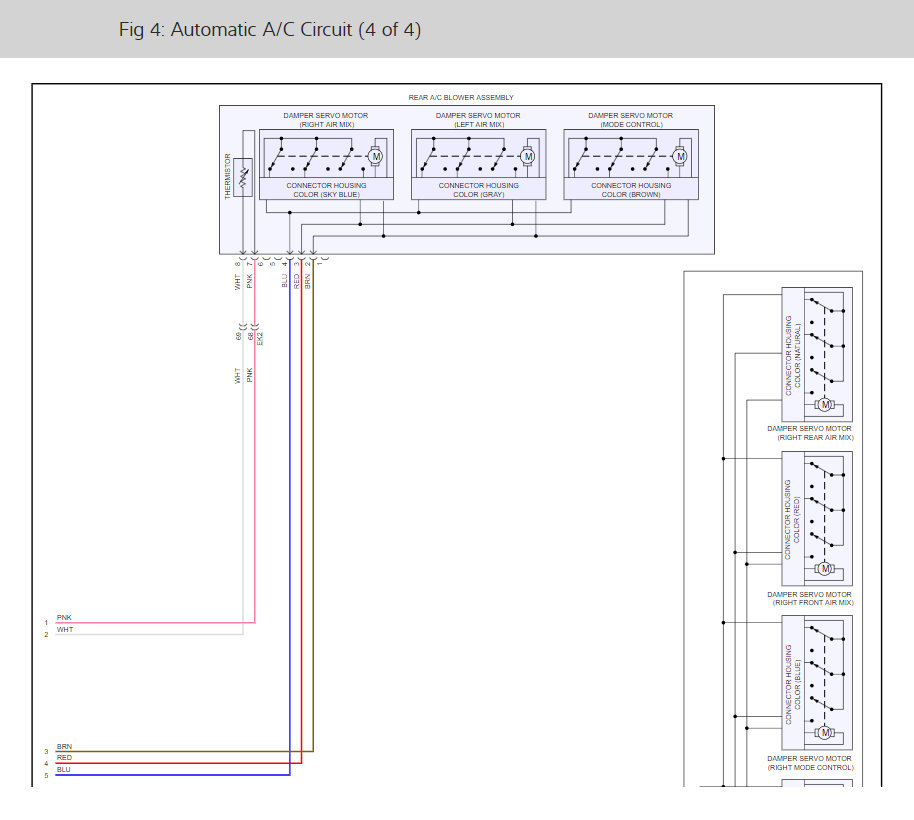Click 'DAMPER SERVO MOTOR (RIGHT MODE CONTROL)' label
This screenshot has height=820, width=914.
click(x=810, y=763)
